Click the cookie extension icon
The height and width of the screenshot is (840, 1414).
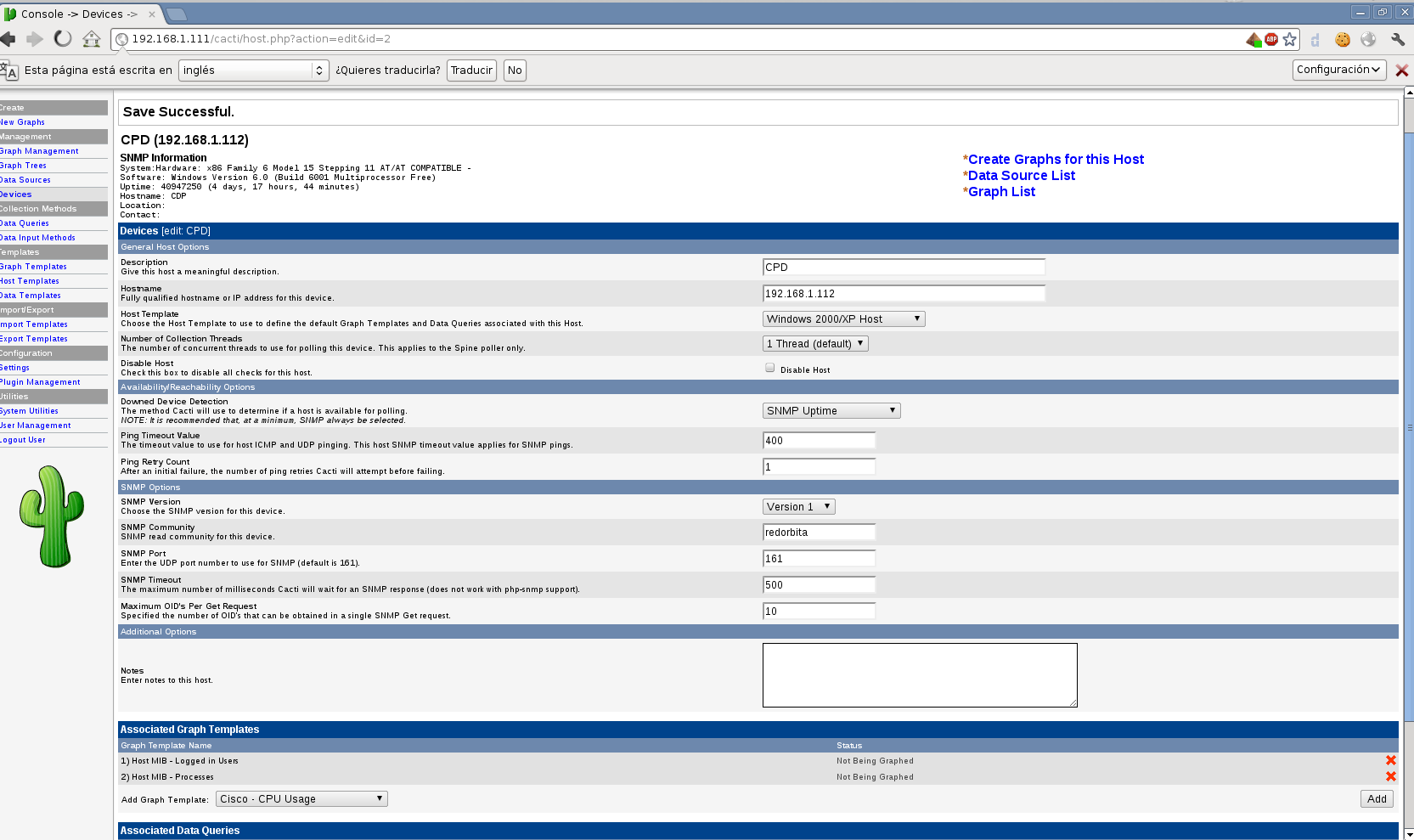click(1343, 39)
